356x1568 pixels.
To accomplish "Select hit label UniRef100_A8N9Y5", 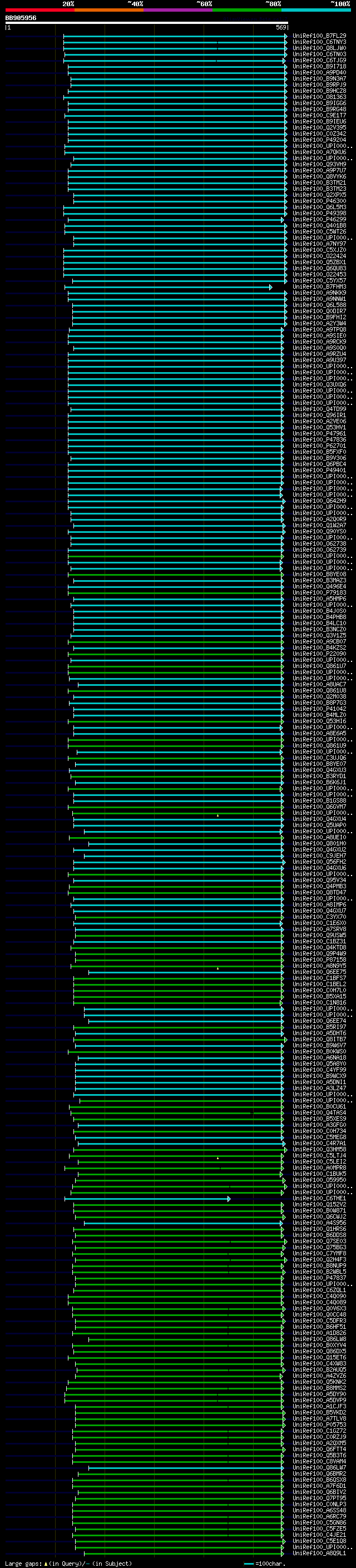I will click(319, 966).
